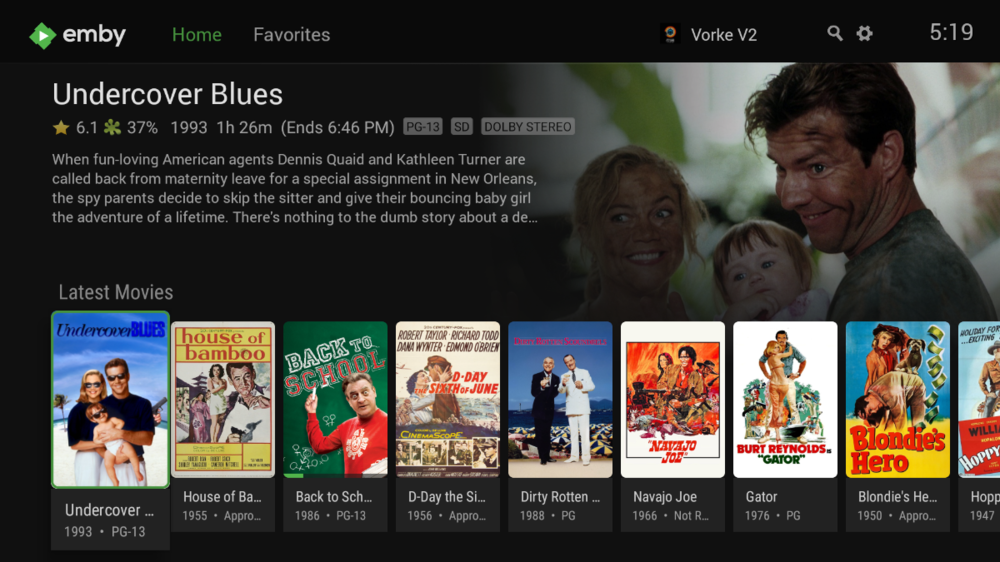
Task: Open the Latest Movies section heading
Action: click(115, 292)
